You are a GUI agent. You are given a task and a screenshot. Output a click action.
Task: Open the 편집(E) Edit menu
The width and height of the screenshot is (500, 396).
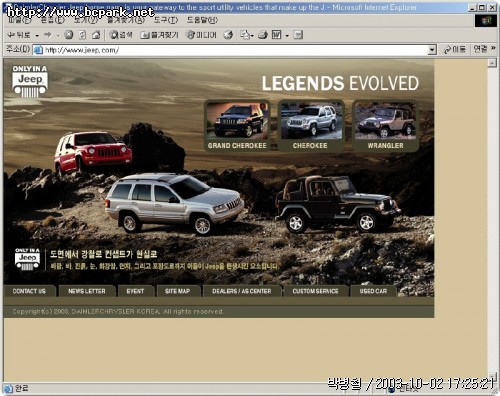coord(53,20)
